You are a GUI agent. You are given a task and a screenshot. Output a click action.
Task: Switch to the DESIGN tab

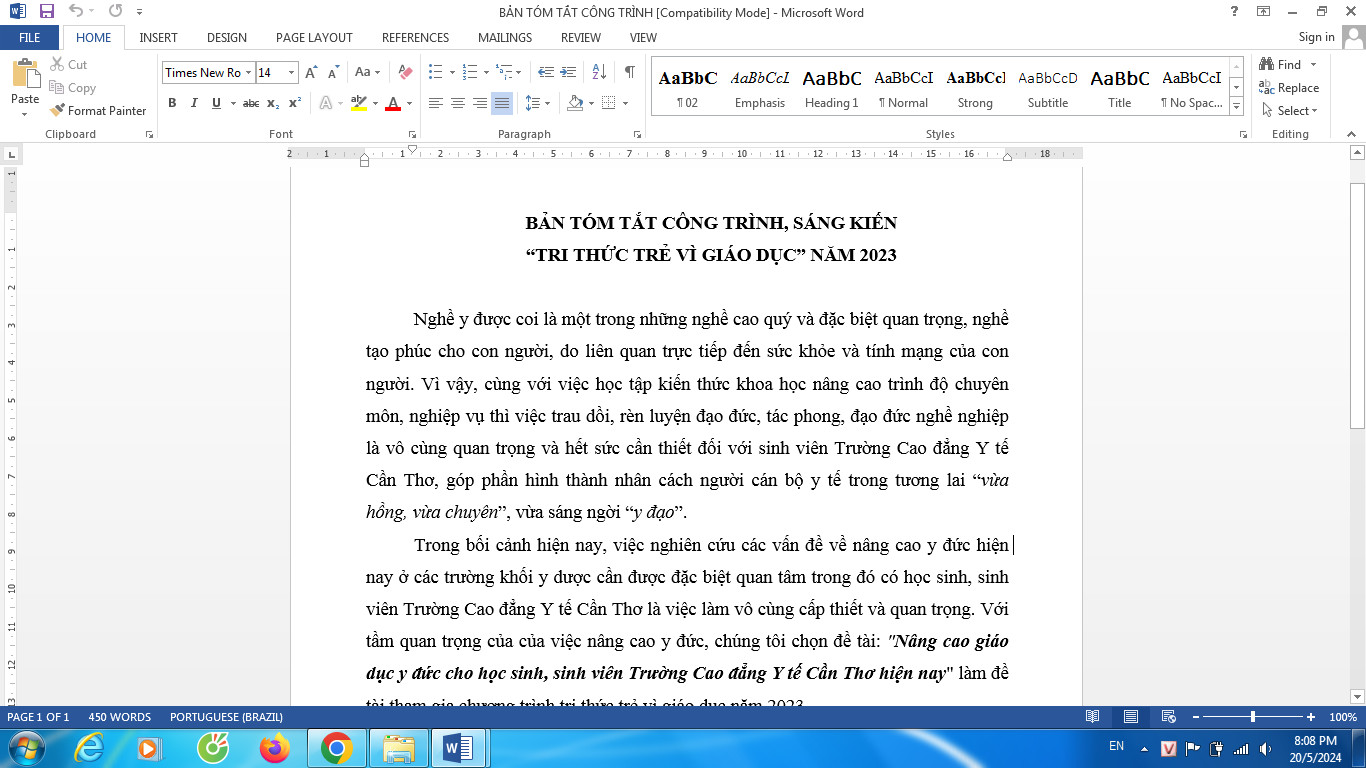pyautogui.click(x=227, y=37)
